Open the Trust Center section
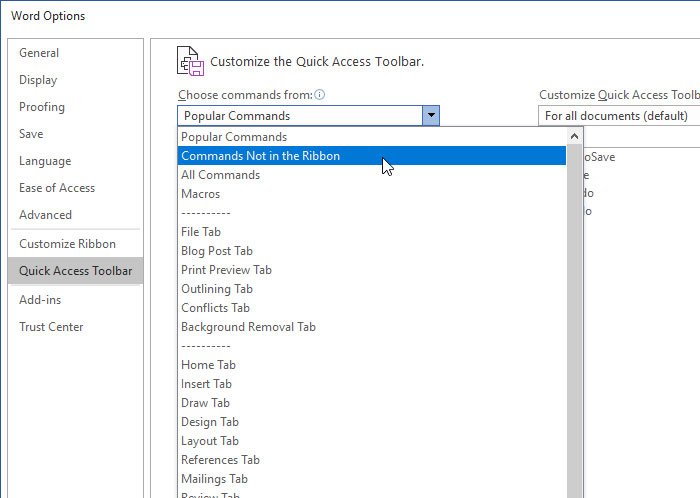700x498 pixels. [51, 327]
